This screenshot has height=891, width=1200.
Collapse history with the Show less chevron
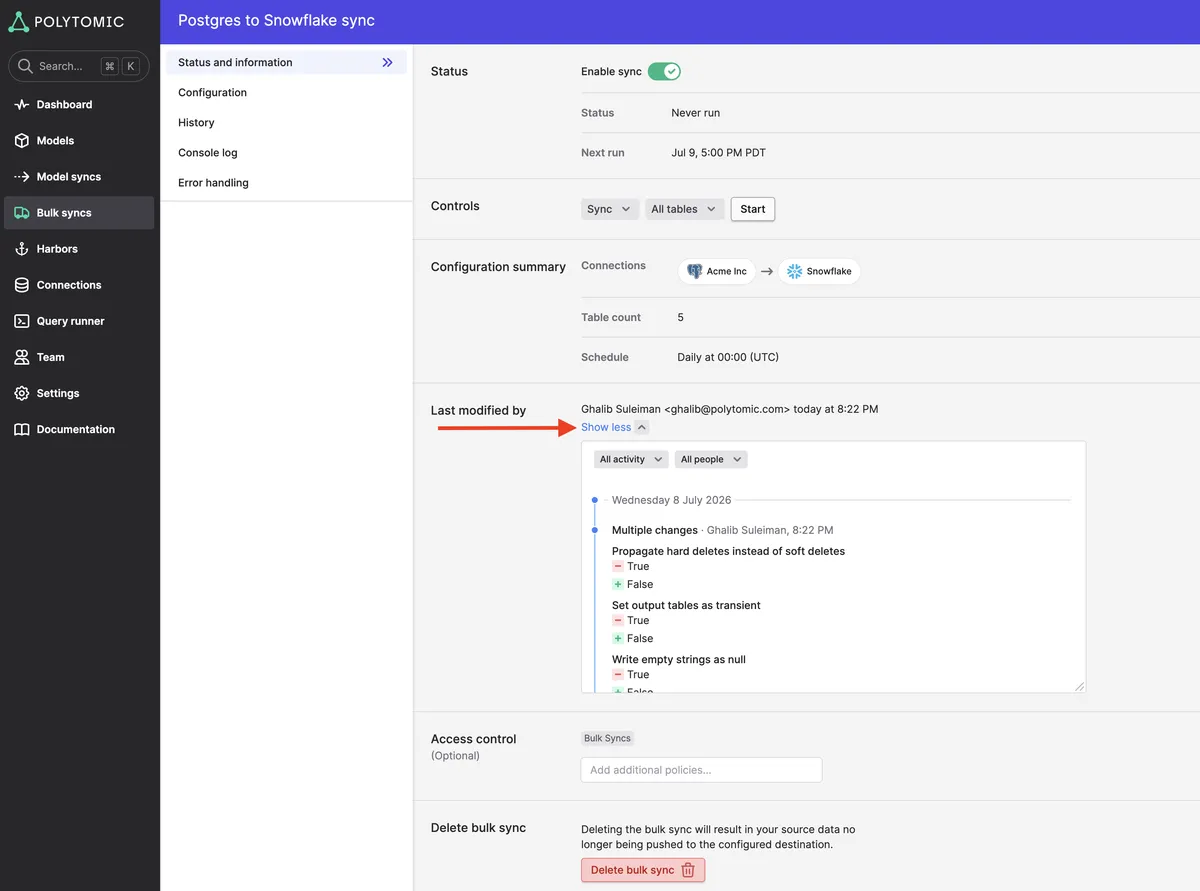642,427
